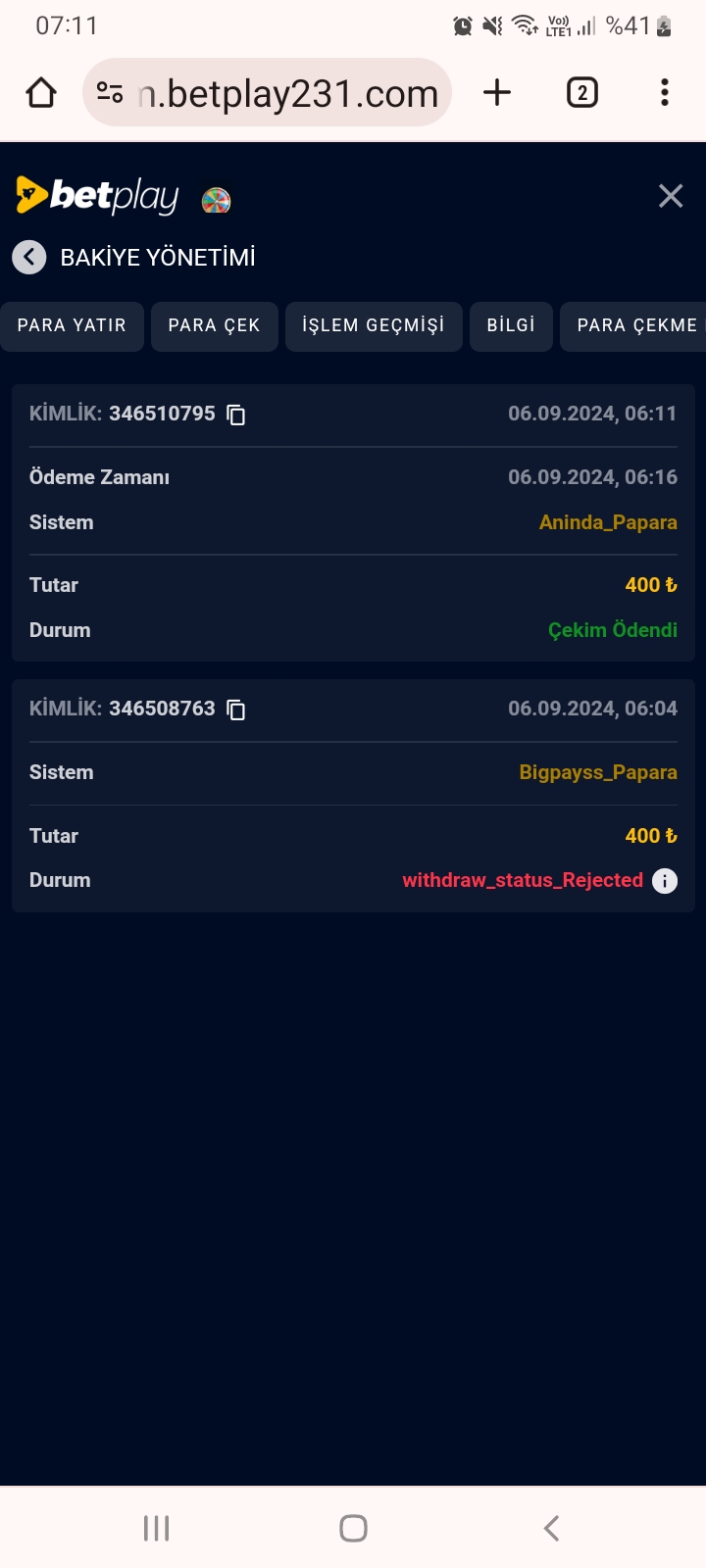Click the betplay logo
This screenshot has width=706, height=1568.
pos(98,196)
